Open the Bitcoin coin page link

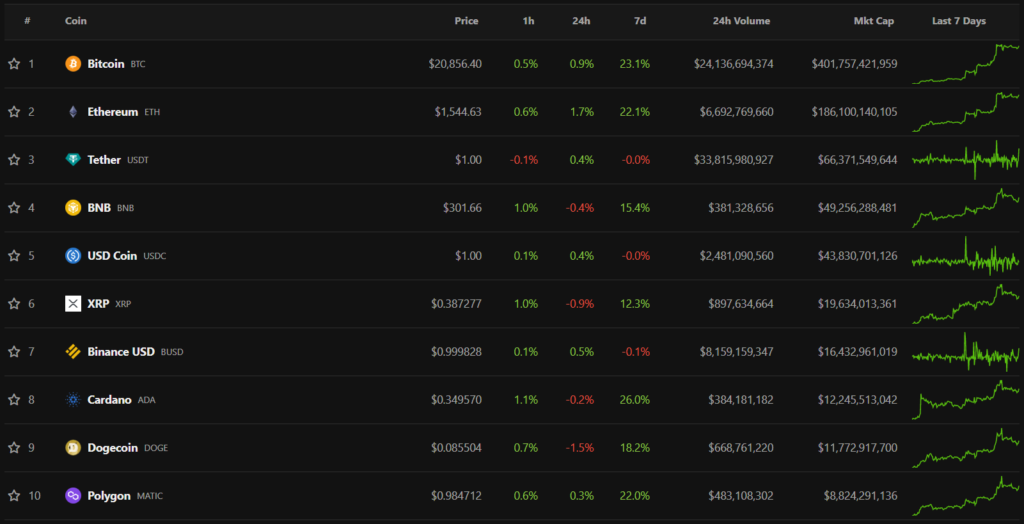click(106, 64)
